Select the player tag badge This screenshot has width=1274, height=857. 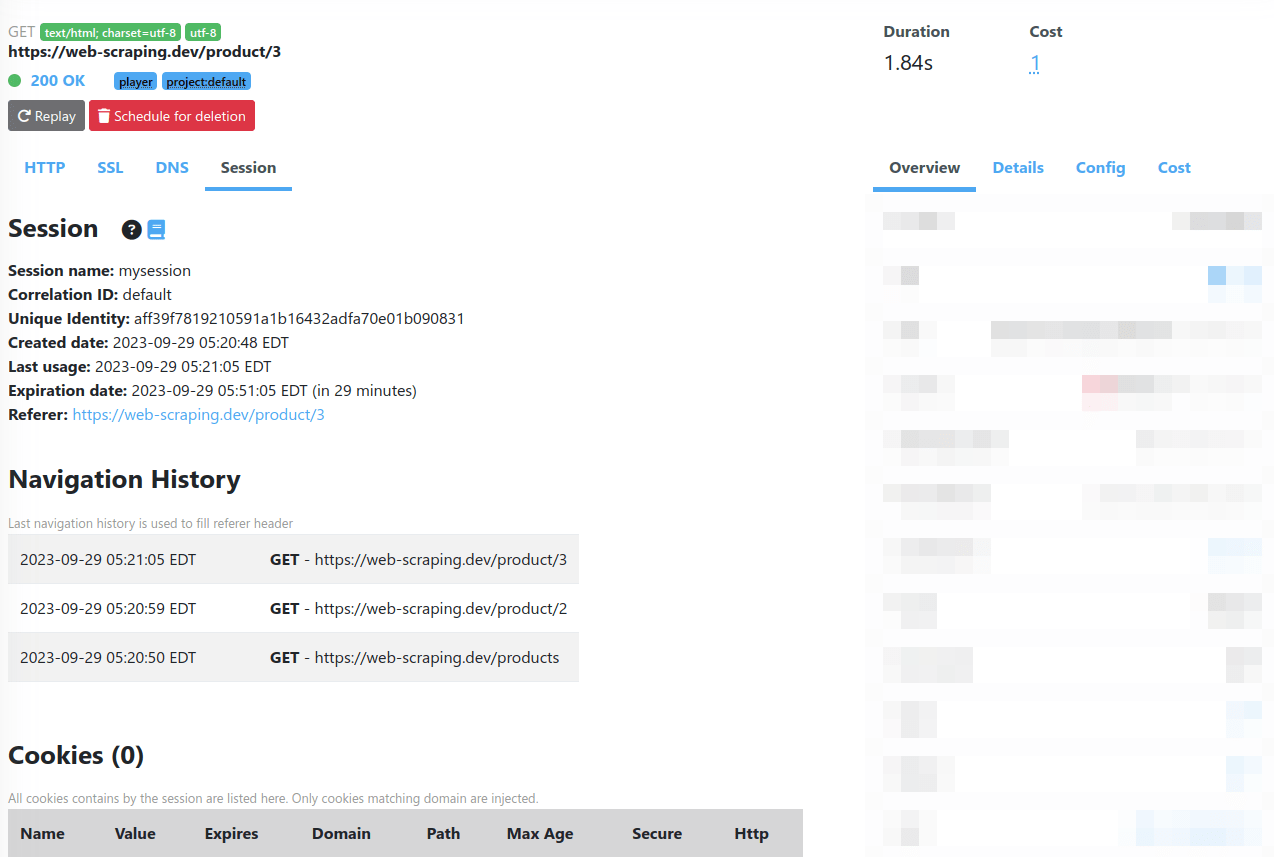point(135,81)
